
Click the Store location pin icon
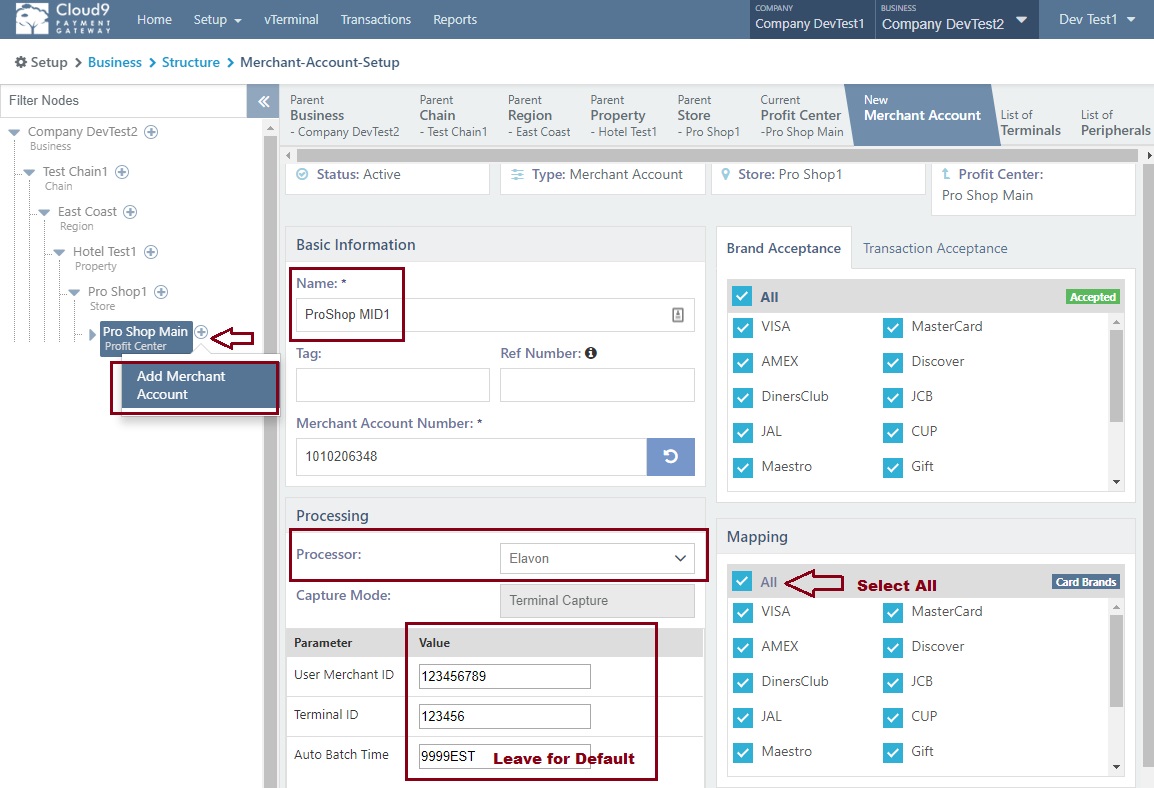[x=726, y=174]
